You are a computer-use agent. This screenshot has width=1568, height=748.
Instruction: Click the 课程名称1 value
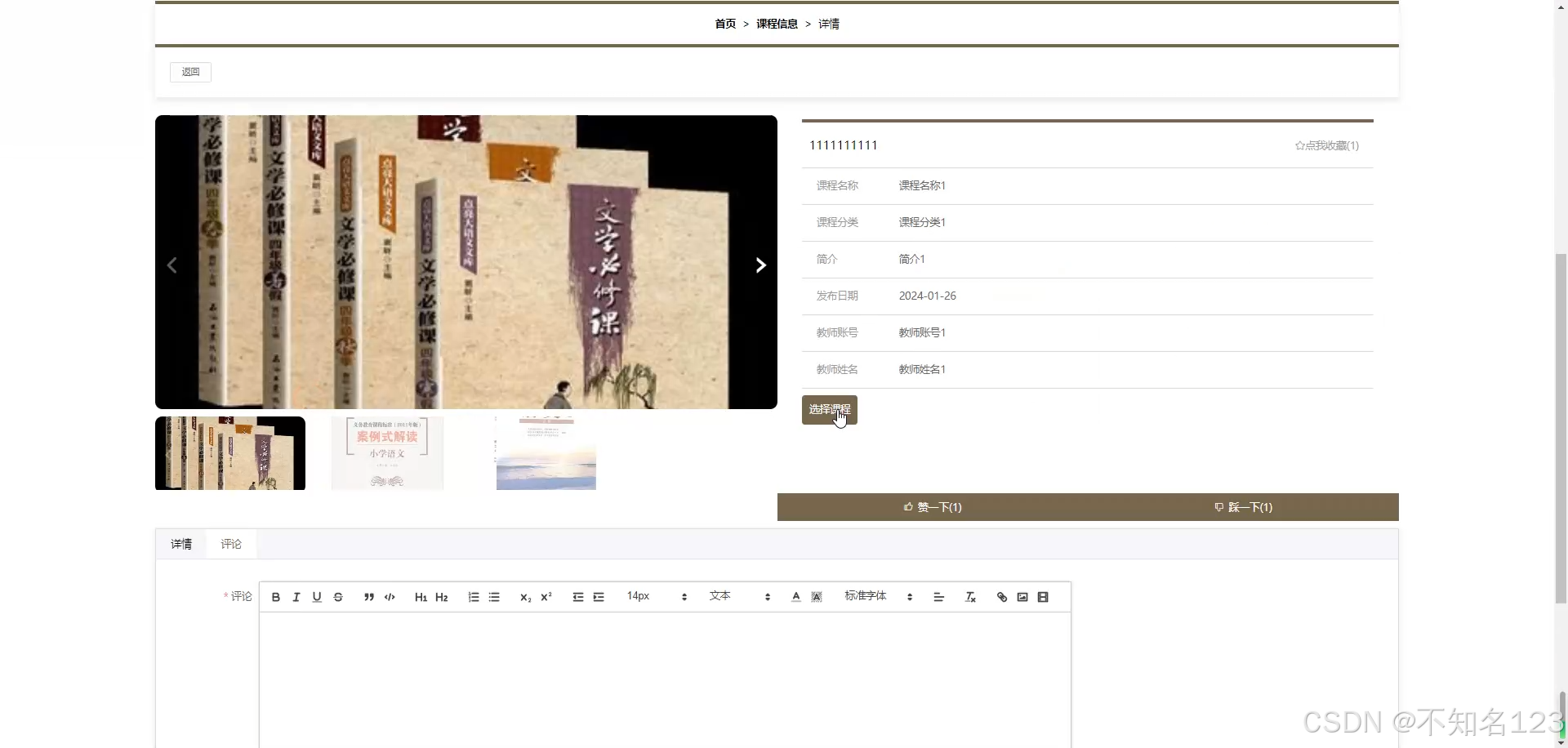[922, 185]
